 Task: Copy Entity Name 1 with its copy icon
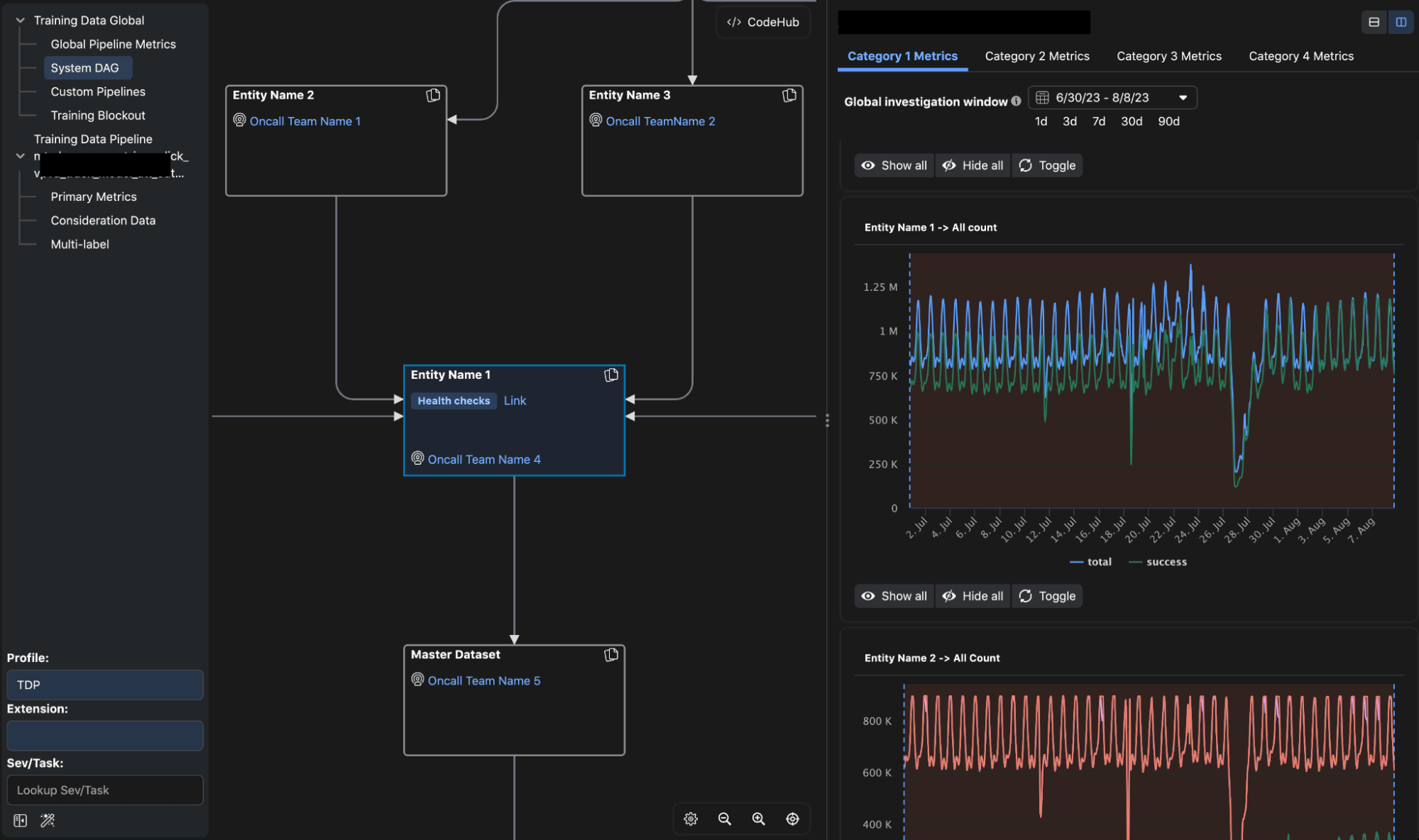(611, 375)
